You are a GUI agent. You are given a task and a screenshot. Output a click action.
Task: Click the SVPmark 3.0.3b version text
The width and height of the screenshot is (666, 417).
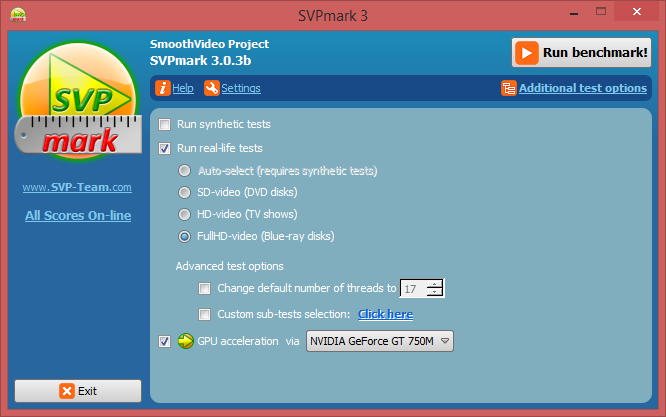tap(200, 61)
